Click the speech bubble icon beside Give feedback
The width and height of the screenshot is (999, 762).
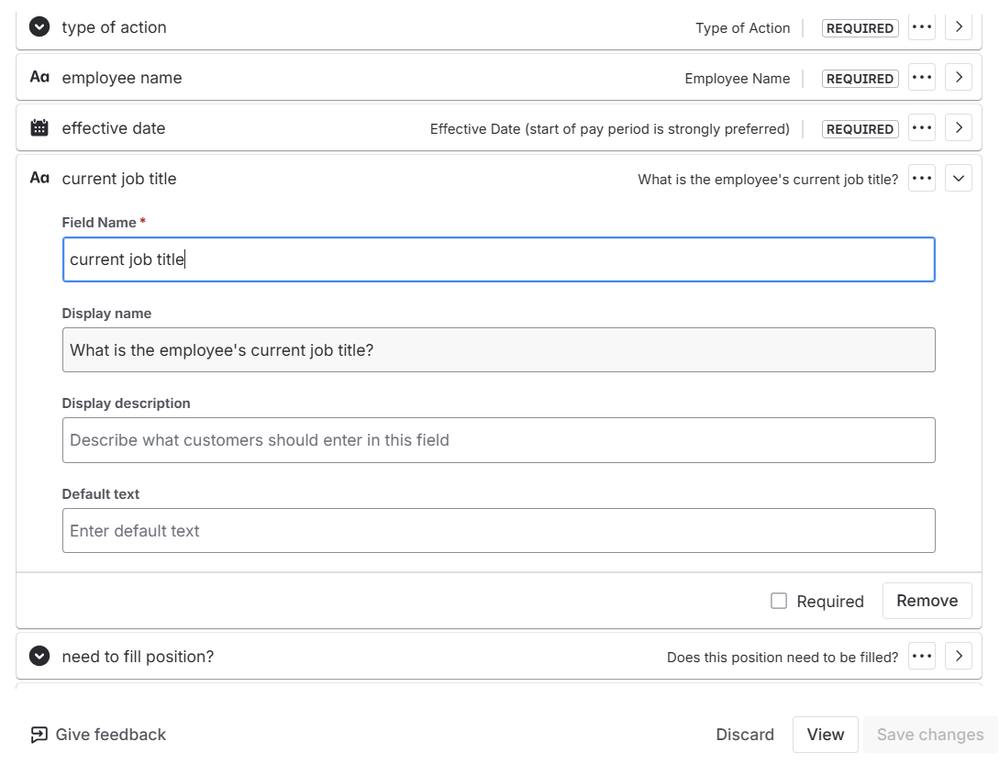pos(39,734)
